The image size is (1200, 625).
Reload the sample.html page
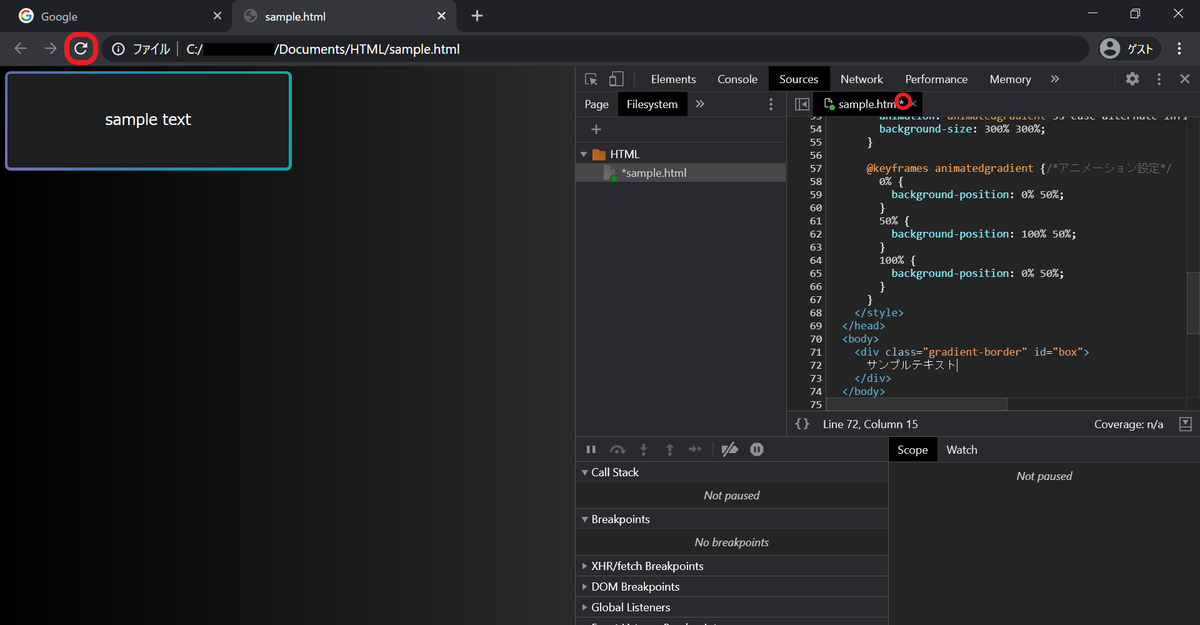coord(81,48)
